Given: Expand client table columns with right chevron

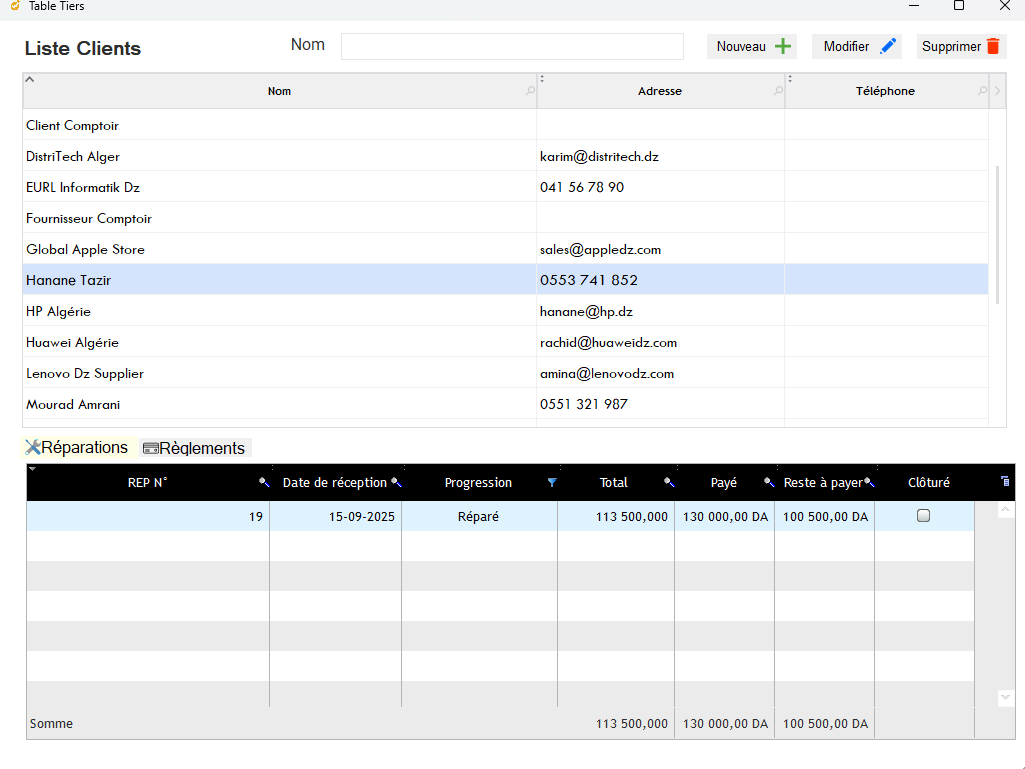Looking at the screenshot, I should pos(996,92).
